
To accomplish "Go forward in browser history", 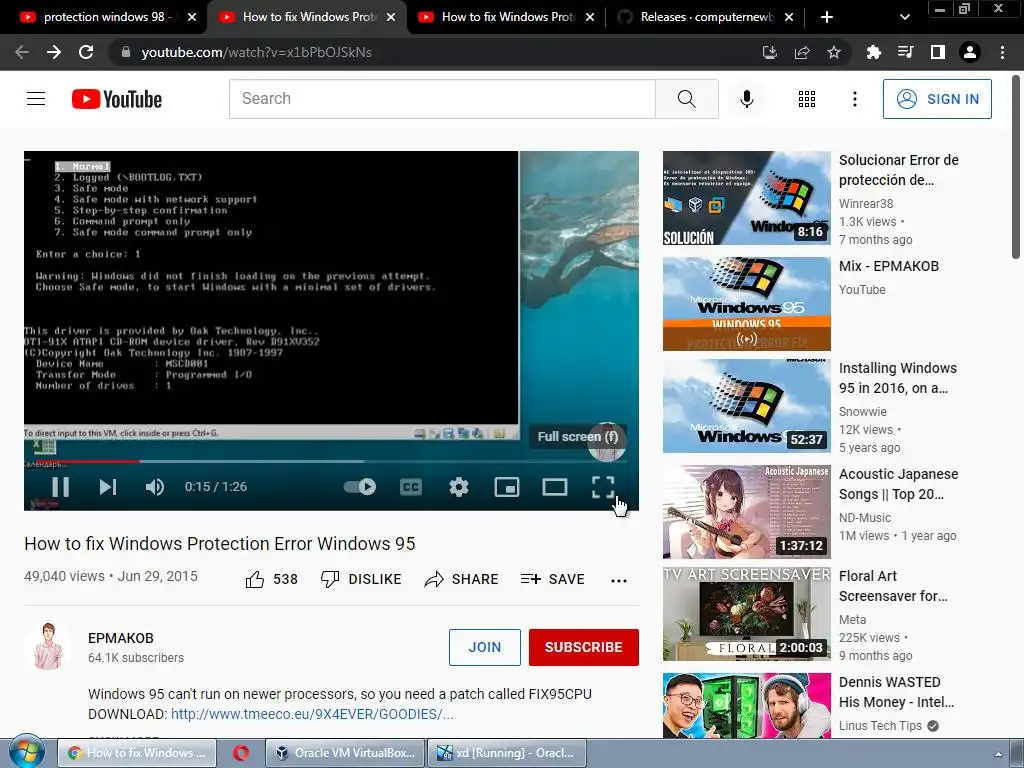I will [x=54, y=52].
